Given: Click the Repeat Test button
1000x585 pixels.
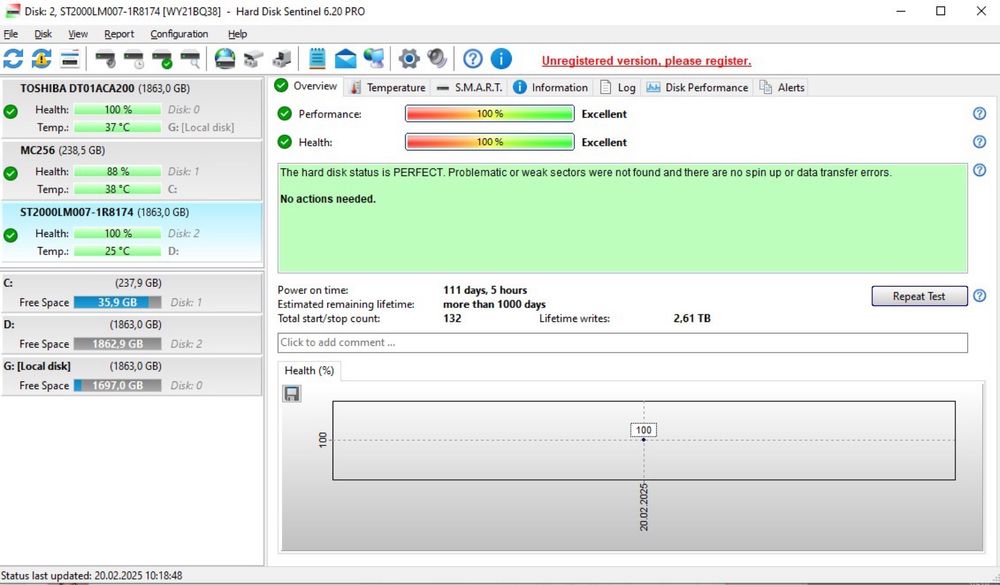Looking at the screenshot, I should pos(919,296).
